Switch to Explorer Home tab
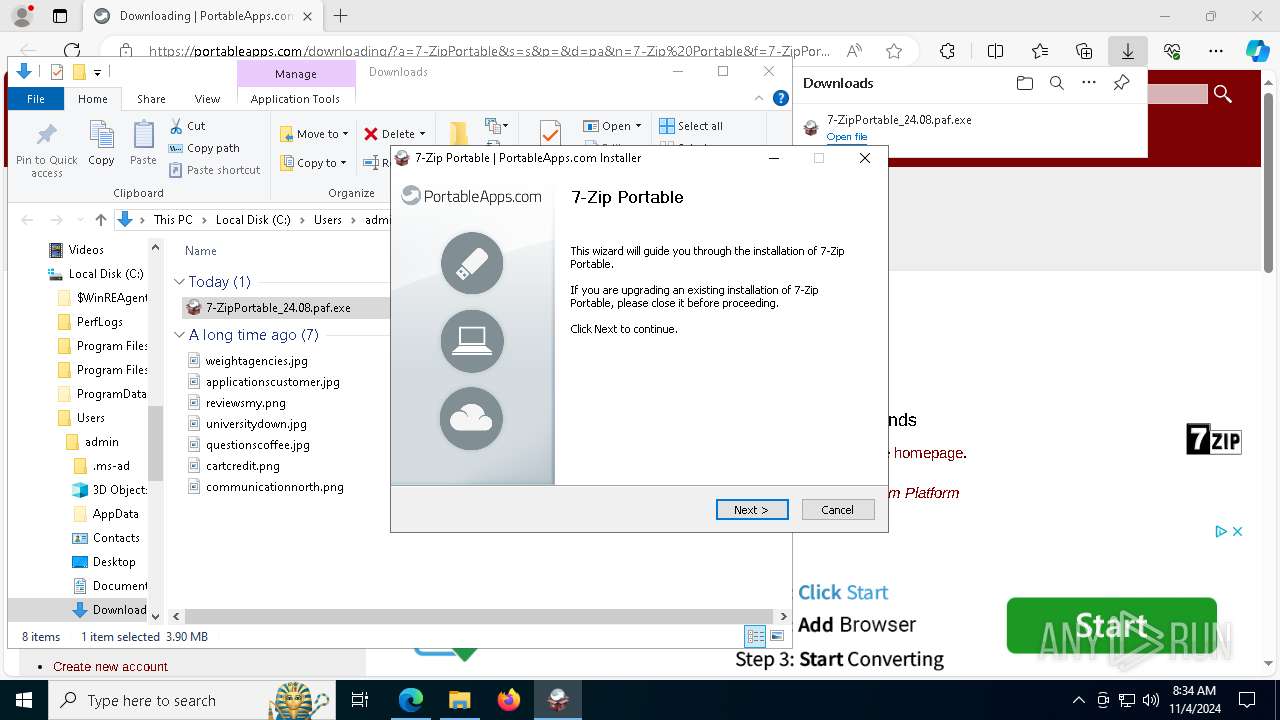The image size is (1280, 720). [x=93, y=99]
